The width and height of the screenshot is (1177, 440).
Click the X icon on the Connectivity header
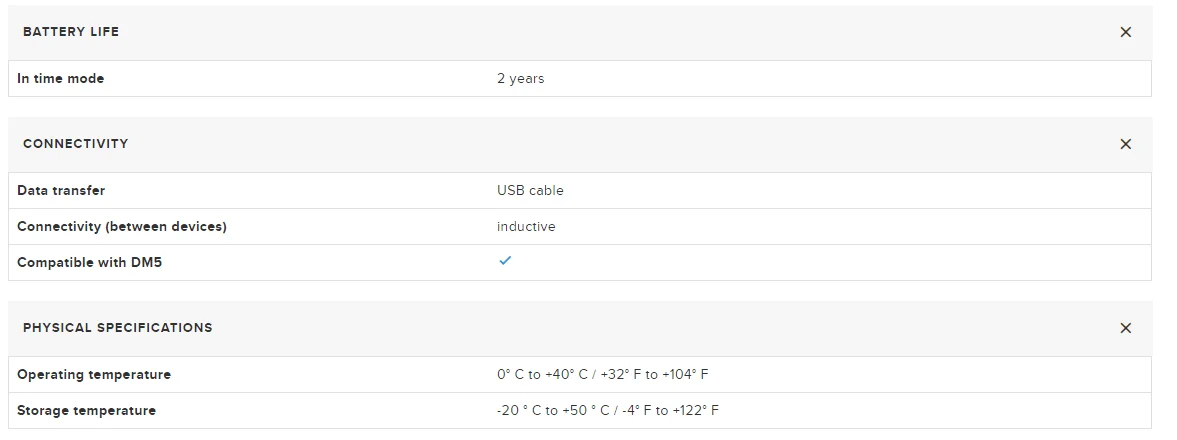[x=1125, y=144]
